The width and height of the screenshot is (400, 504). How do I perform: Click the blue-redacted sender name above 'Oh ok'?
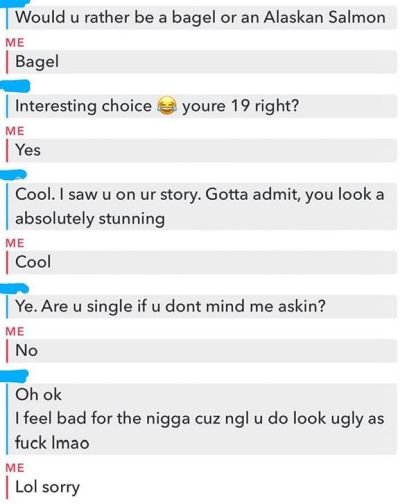(x=14, y=376)
